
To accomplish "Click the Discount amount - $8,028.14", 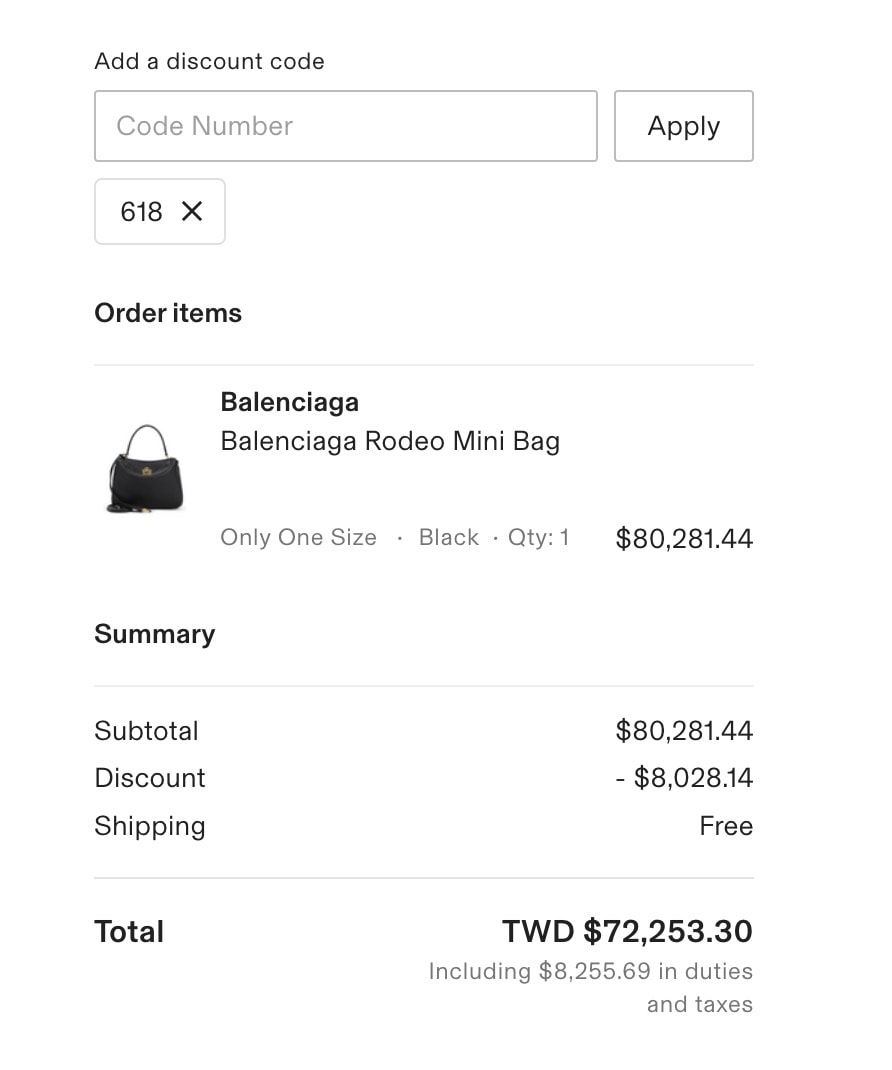I will point(684,778).
